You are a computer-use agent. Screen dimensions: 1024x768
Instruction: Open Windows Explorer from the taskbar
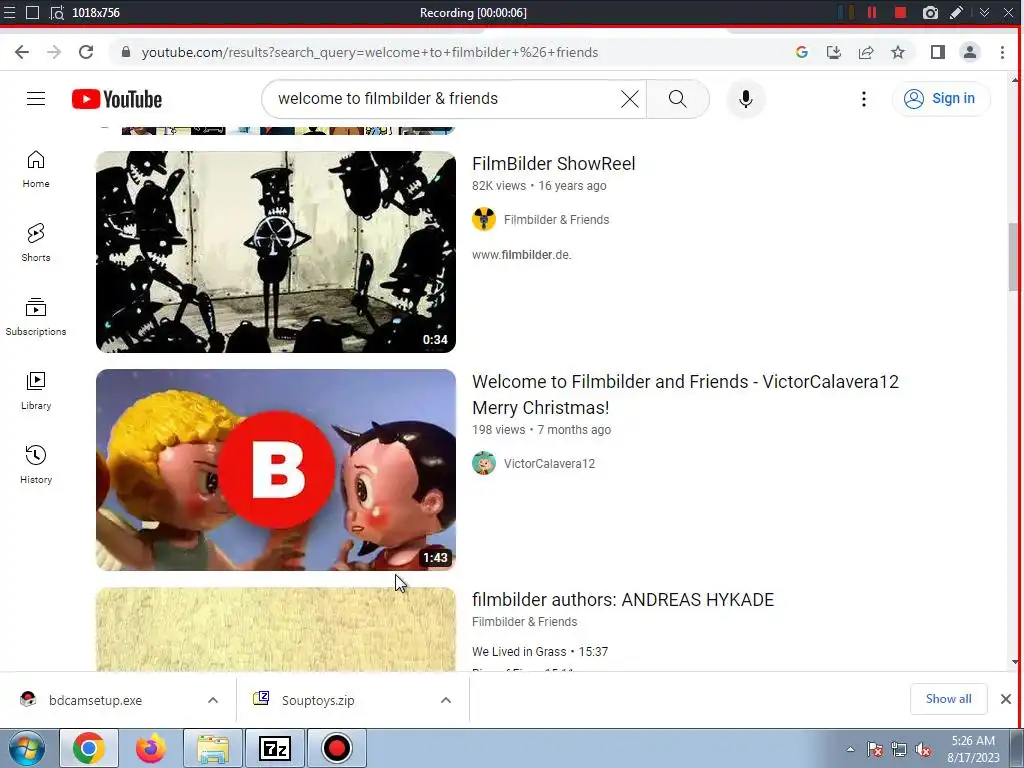pyautogui.click(x=213, y=748)
